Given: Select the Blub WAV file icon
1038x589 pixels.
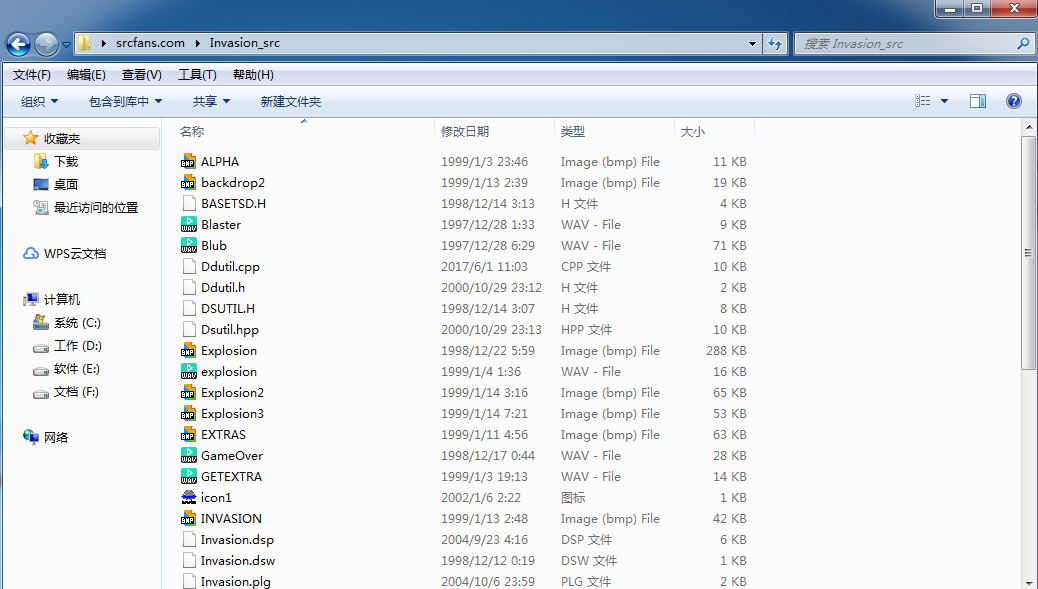Looking at the screenshot, I should click(x=189, y=246).
